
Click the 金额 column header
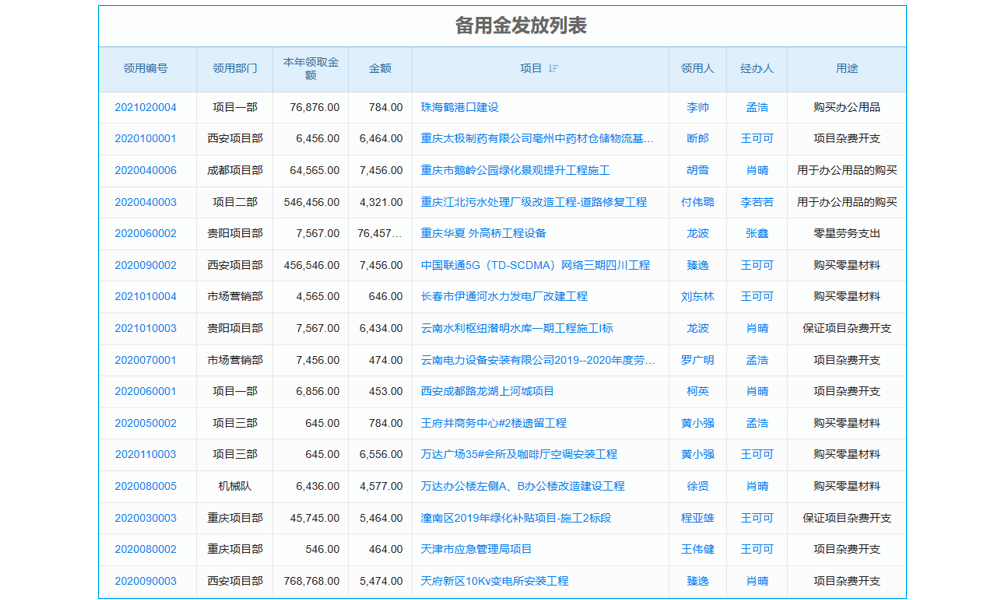click(379, 69)
